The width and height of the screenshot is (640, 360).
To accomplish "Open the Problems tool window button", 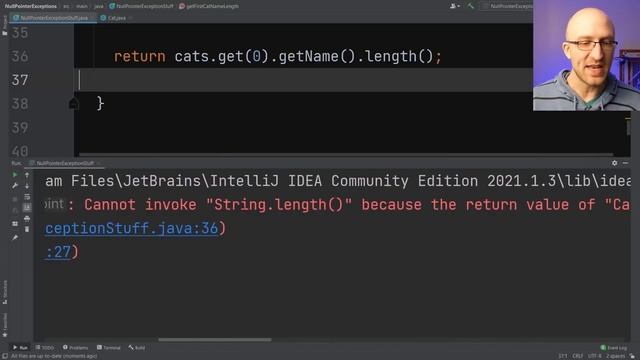I will pyautogui.click(x=76, y=348).
